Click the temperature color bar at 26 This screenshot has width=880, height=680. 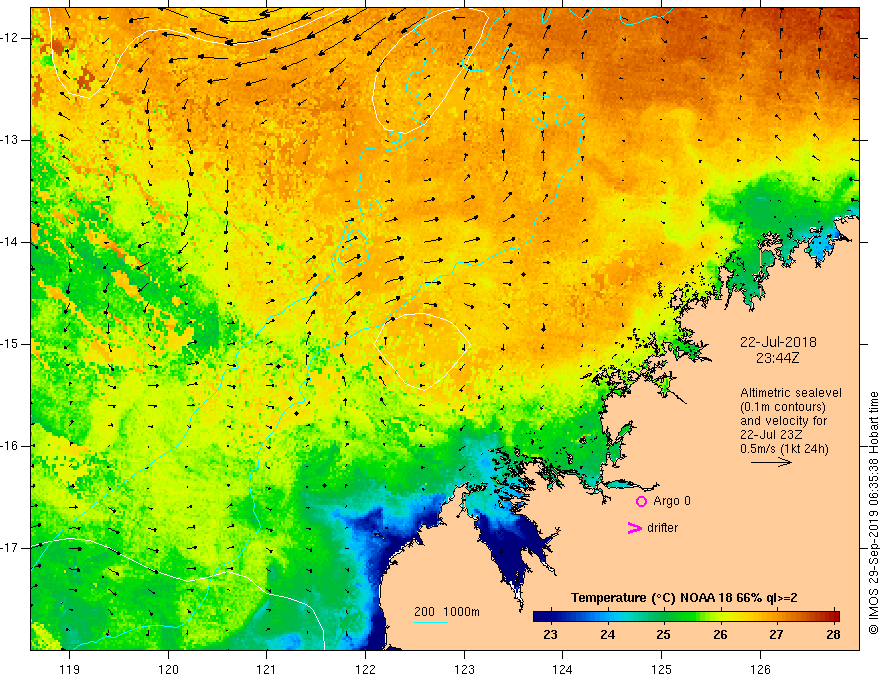(720, 616)
